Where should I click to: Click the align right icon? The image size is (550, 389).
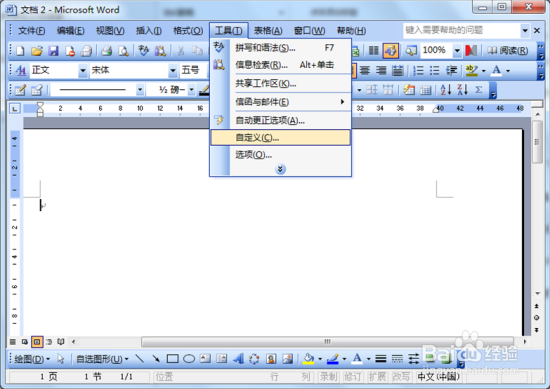coord(381,71)
